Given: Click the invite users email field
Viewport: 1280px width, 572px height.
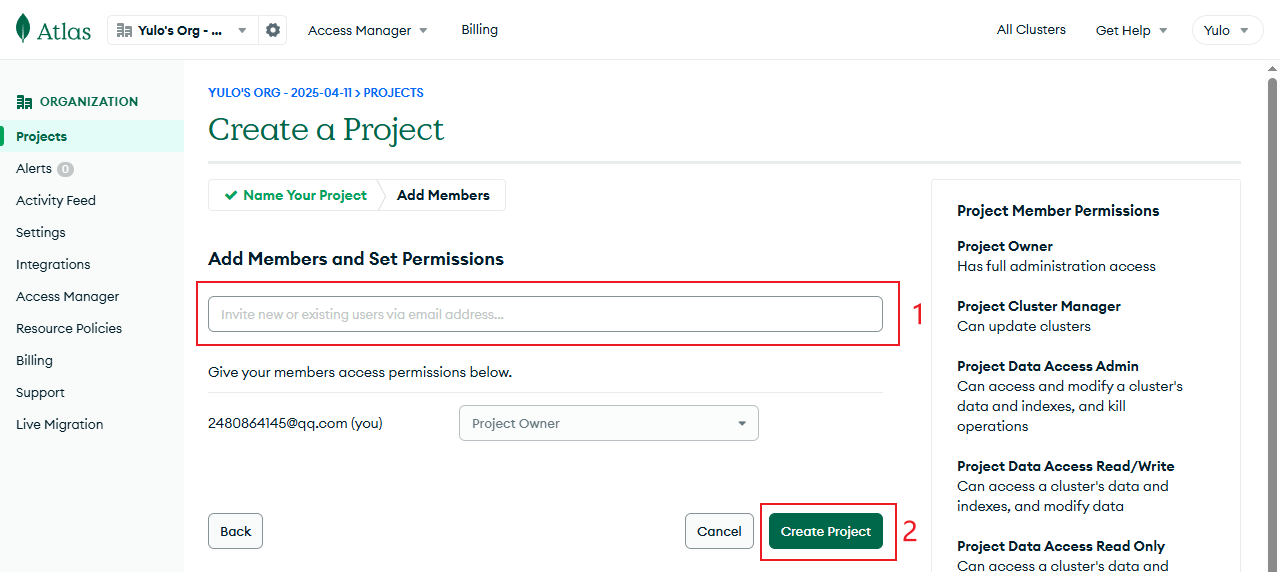Looking at the screenshot, I should (x=545, y=314).
